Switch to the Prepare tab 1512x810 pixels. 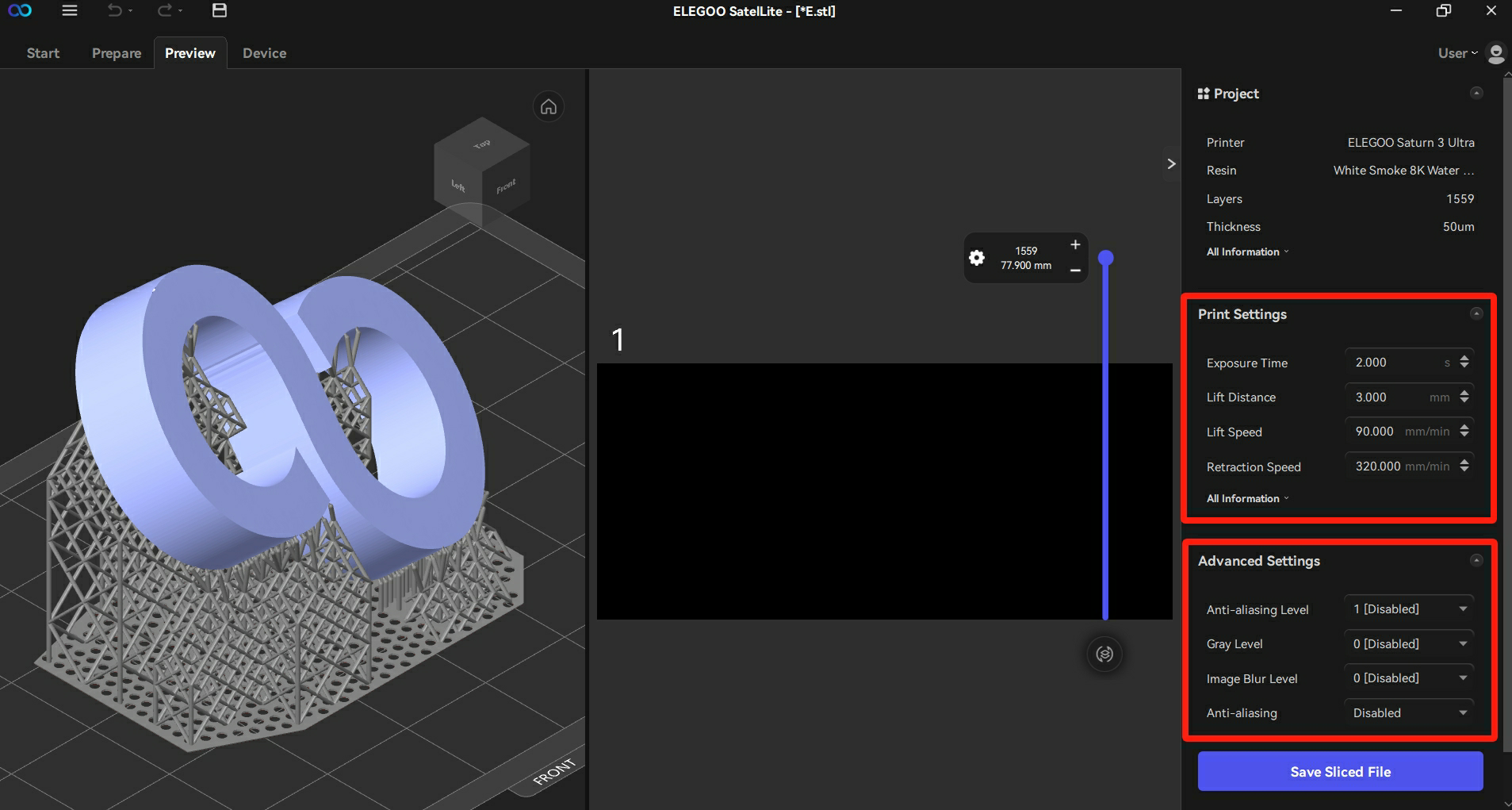coord(117,53)
